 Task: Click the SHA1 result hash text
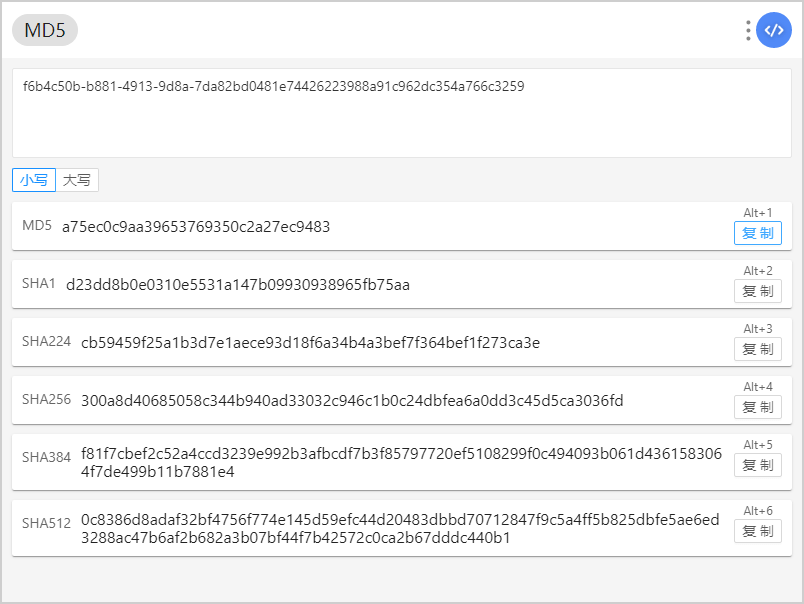[238, 285]
